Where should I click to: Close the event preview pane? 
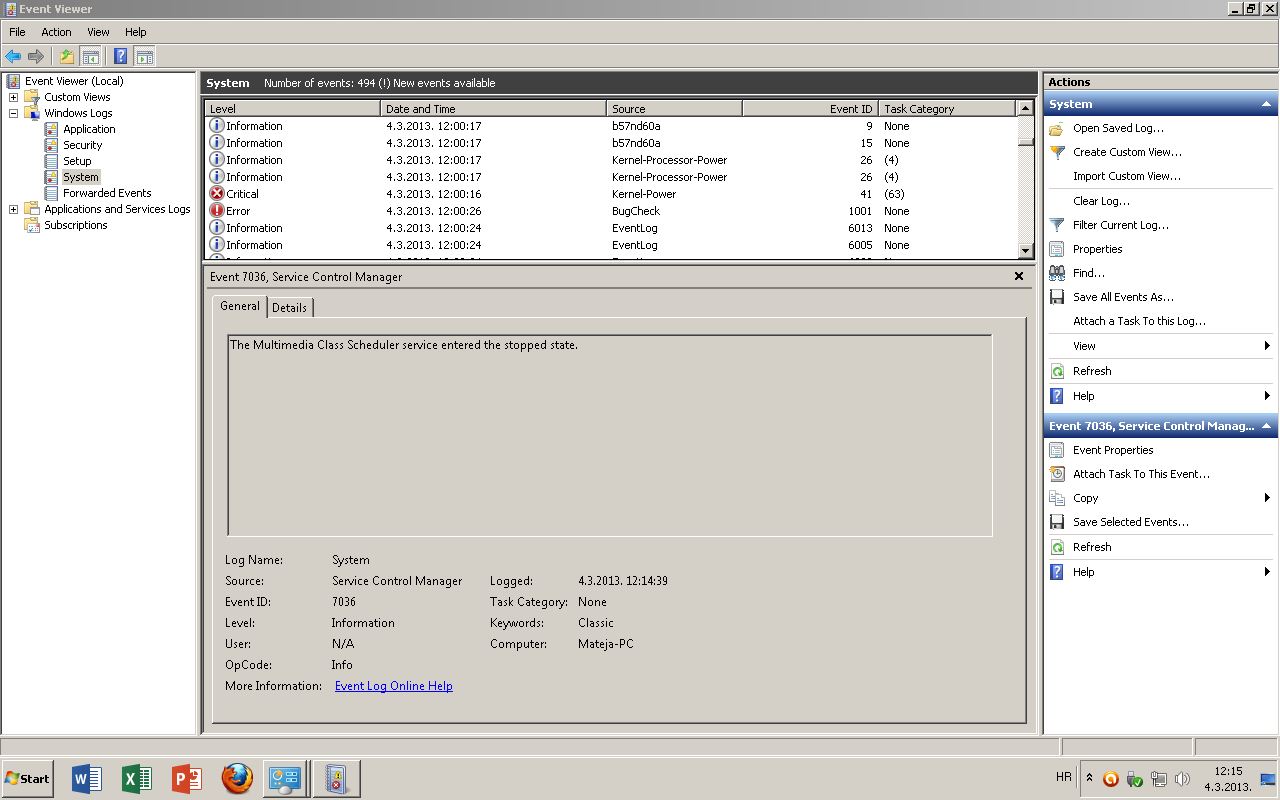[1019, 277]
